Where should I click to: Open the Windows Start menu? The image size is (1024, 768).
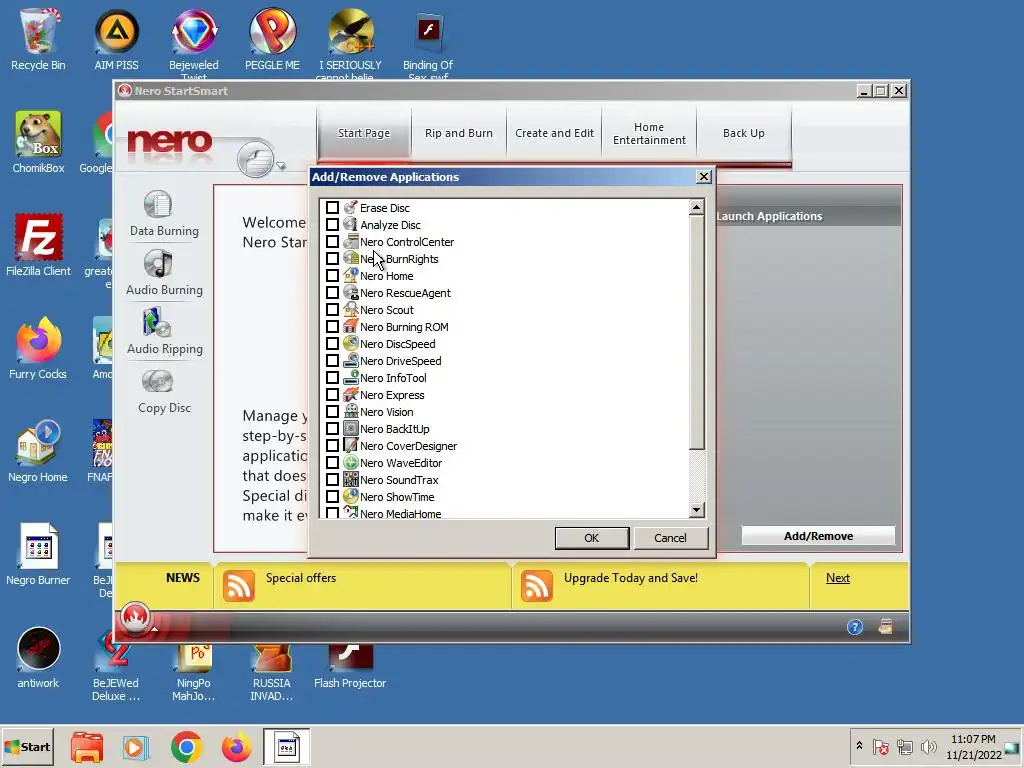(27, 746)
